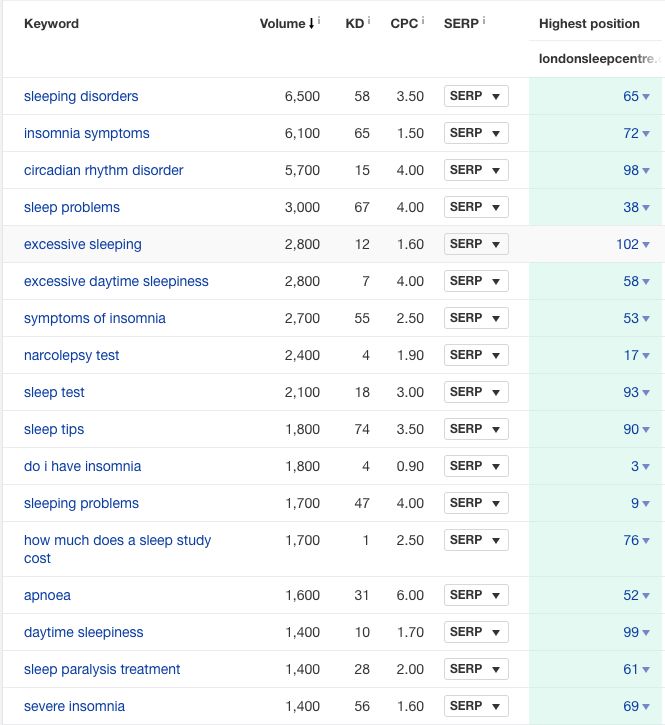Open SERP dropdown for sleep tips
Screen dimensions: 665x725
[476, 429]
